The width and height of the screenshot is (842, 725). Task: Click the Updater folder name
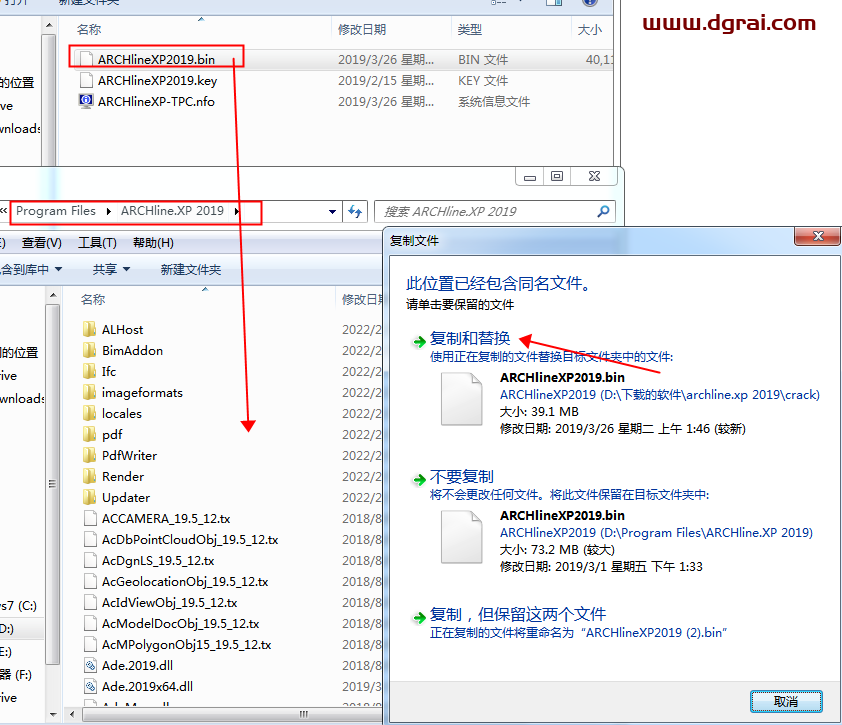(126, 497)
